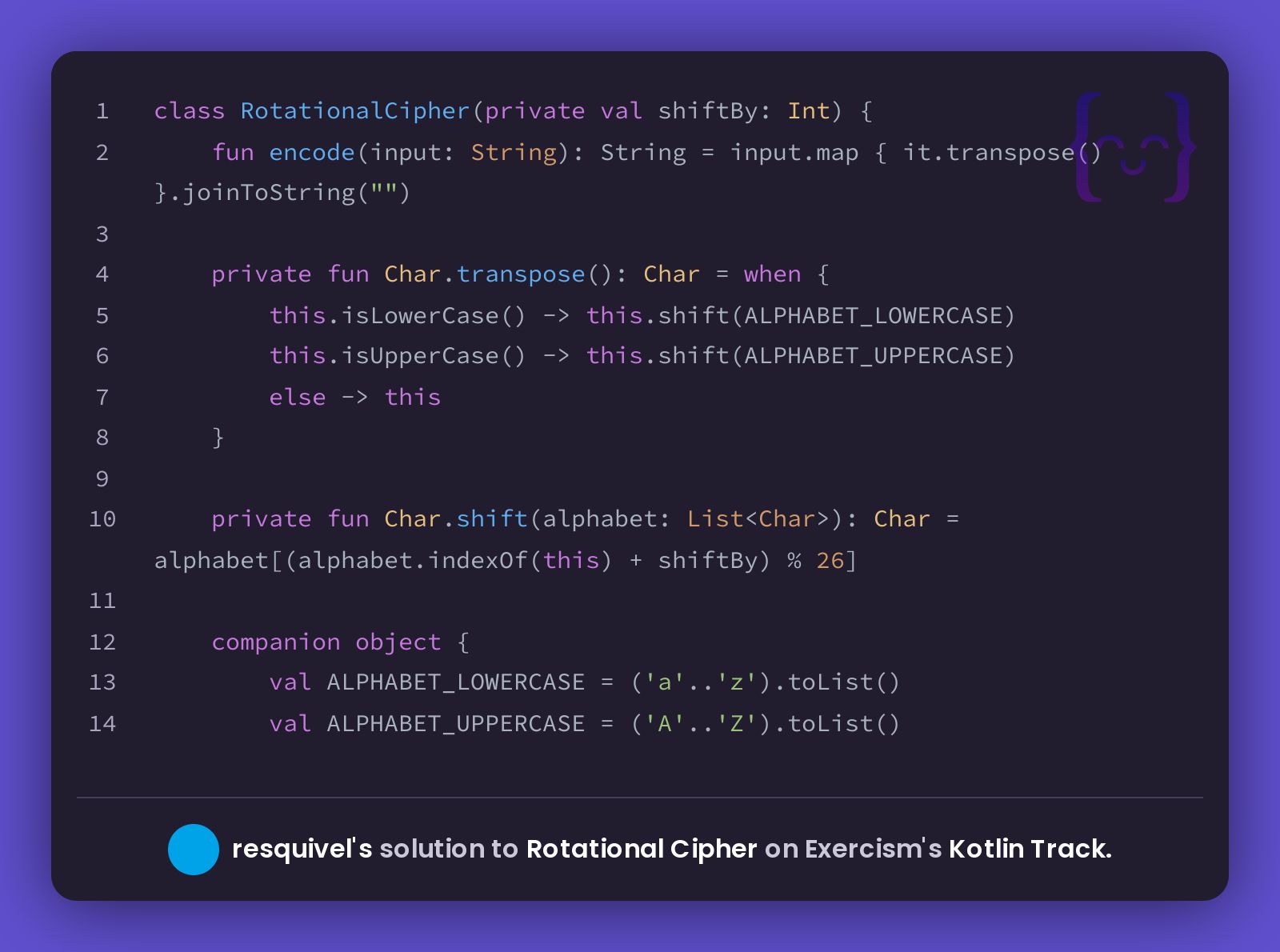Click the 'encode' function name

coord(312,152)
